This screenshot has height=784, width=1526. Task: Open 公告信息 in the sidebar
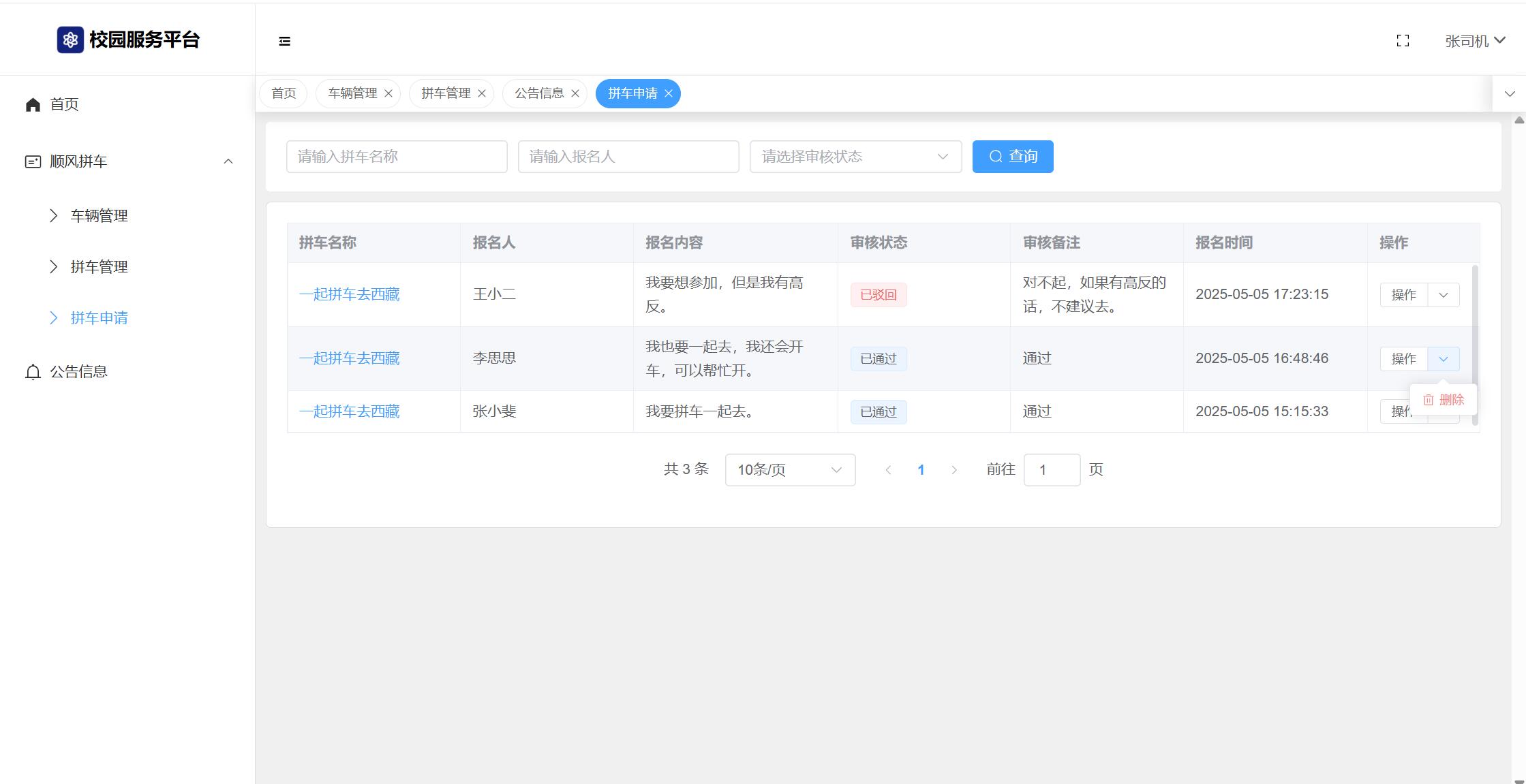78,372
